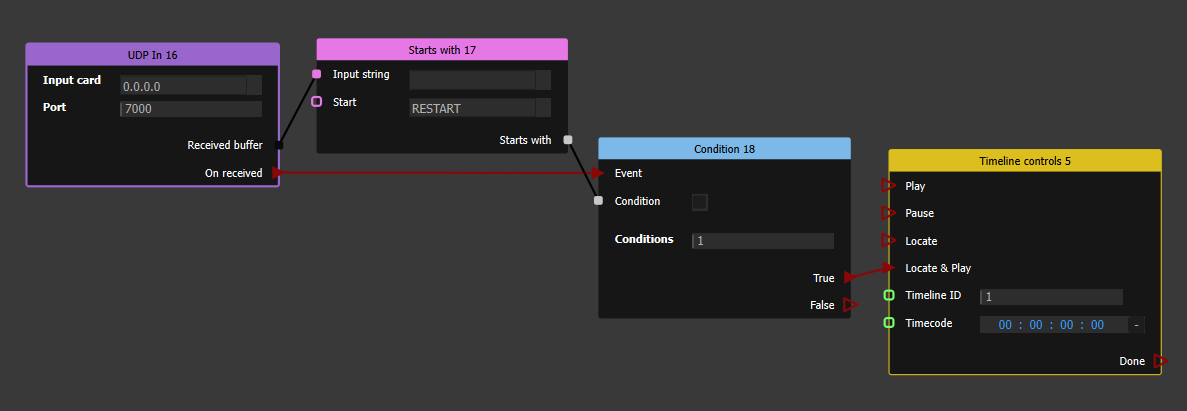Click the Timeline ID green input port
This screenshot has height=411, width=1187.
pyautogui.click(x=888, y=296)
